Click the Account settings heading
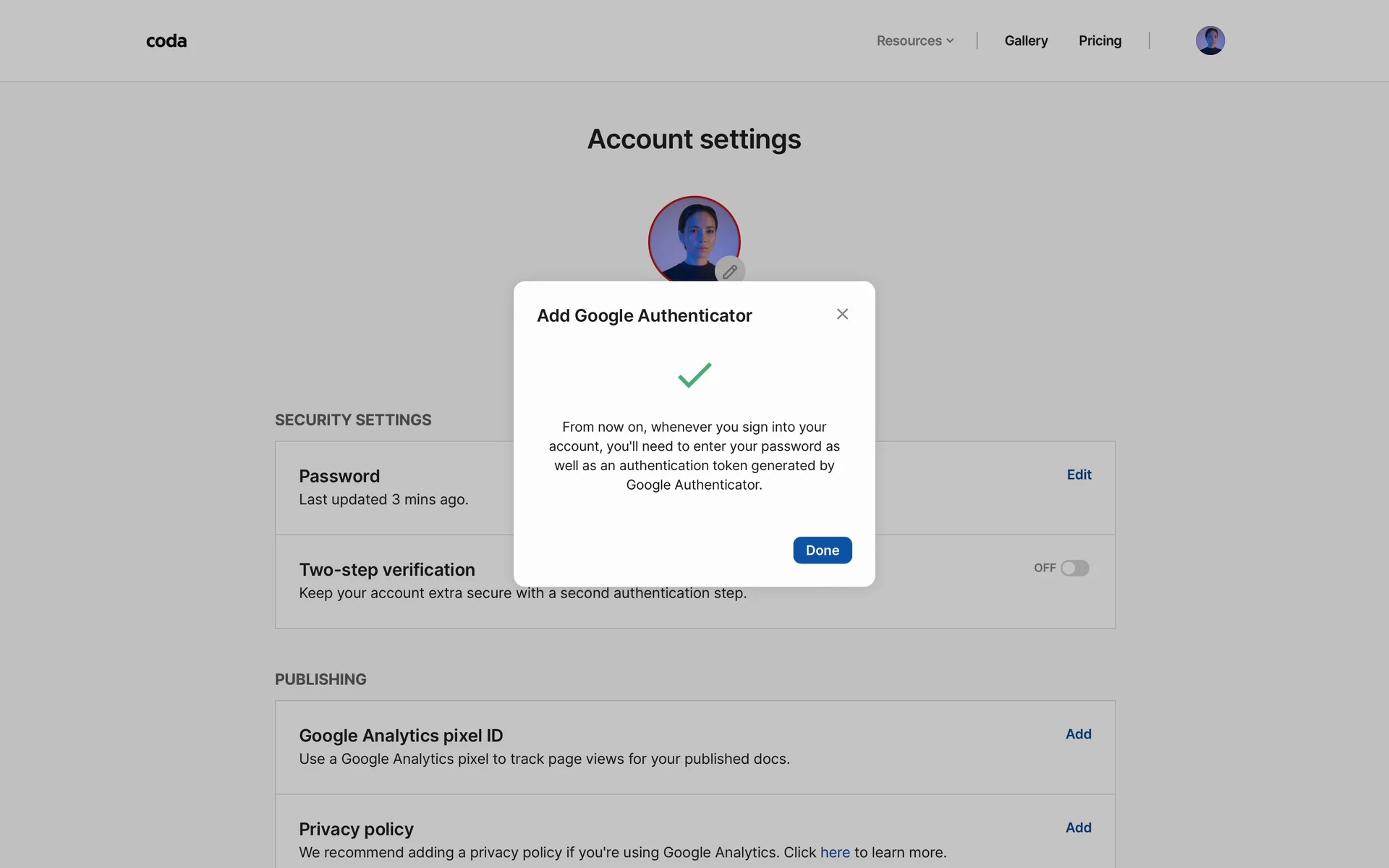1389x868 pixels. tap(694, 139)
